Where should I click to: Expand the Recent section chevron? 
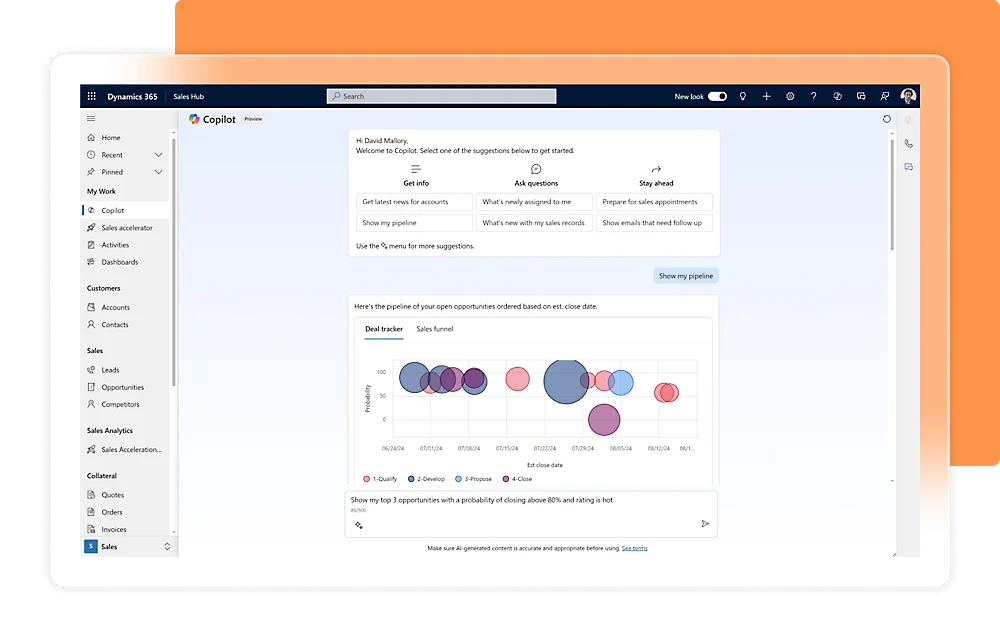158,155
